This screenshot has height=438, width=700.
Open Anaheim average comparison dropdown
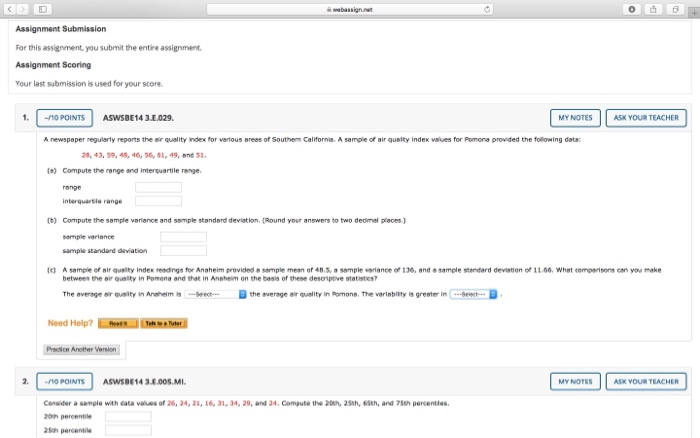[x=215, y=294]
